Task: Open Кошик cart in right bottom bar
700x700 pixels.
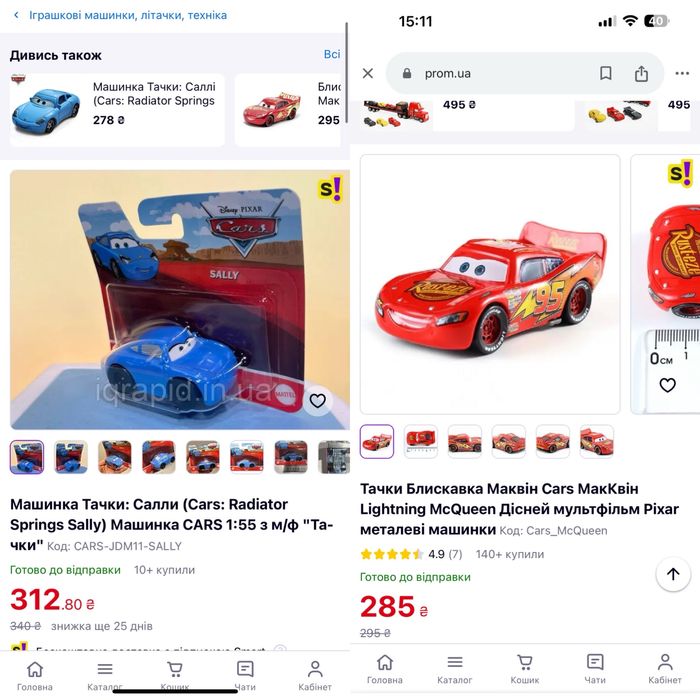Action: point(525,668)
